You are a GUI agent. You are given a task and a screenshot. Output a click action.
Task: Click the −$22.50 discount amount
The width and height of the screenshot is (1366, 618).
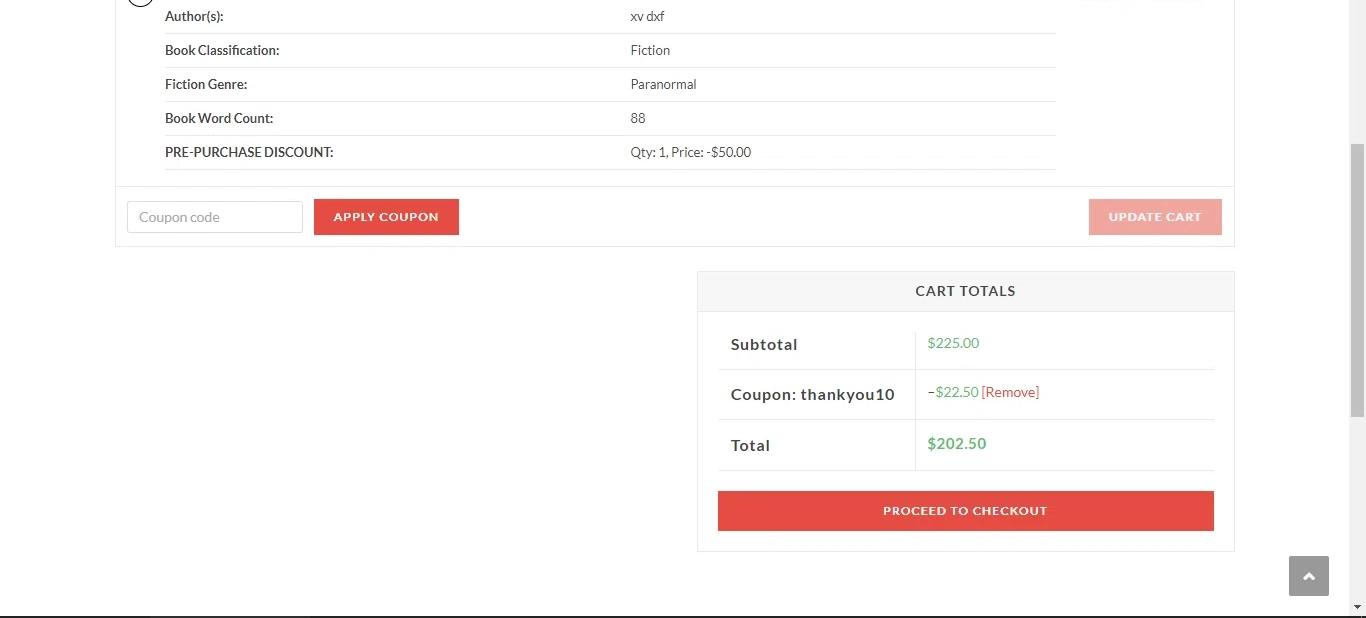pyautogui.click(x=953, y=392)
